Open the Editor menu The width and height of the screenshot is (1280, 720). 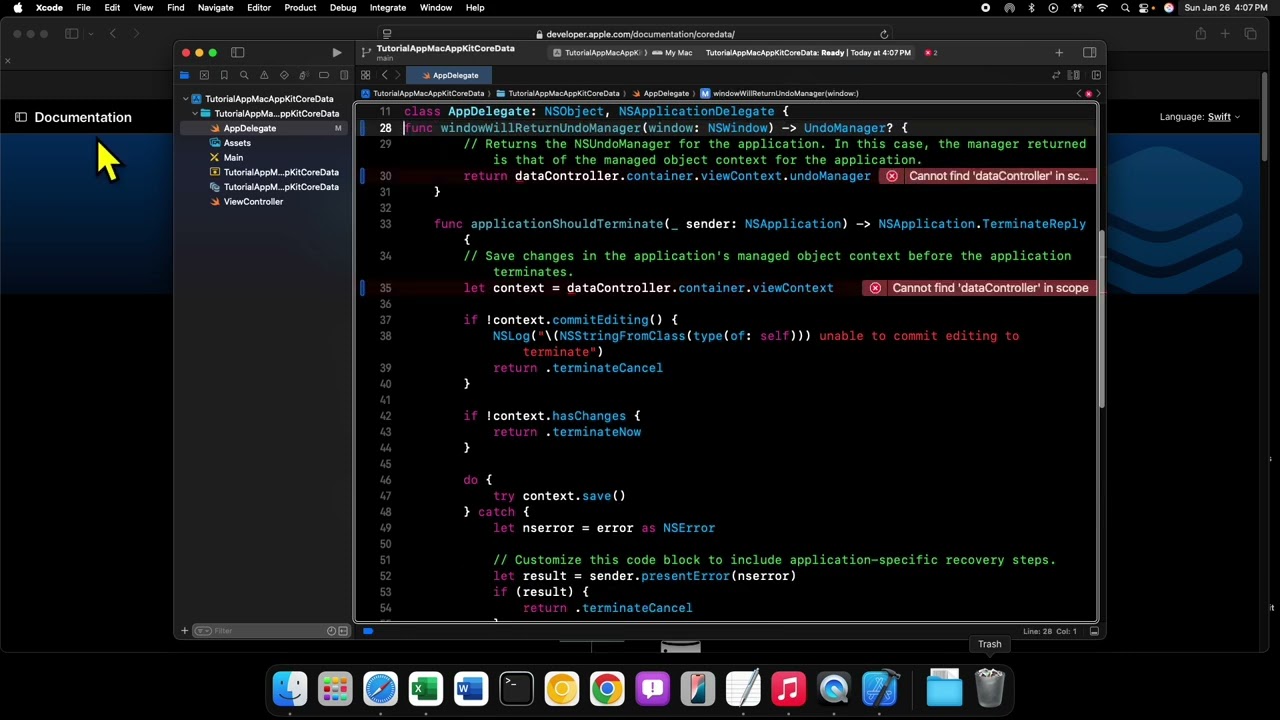point(259,8)
